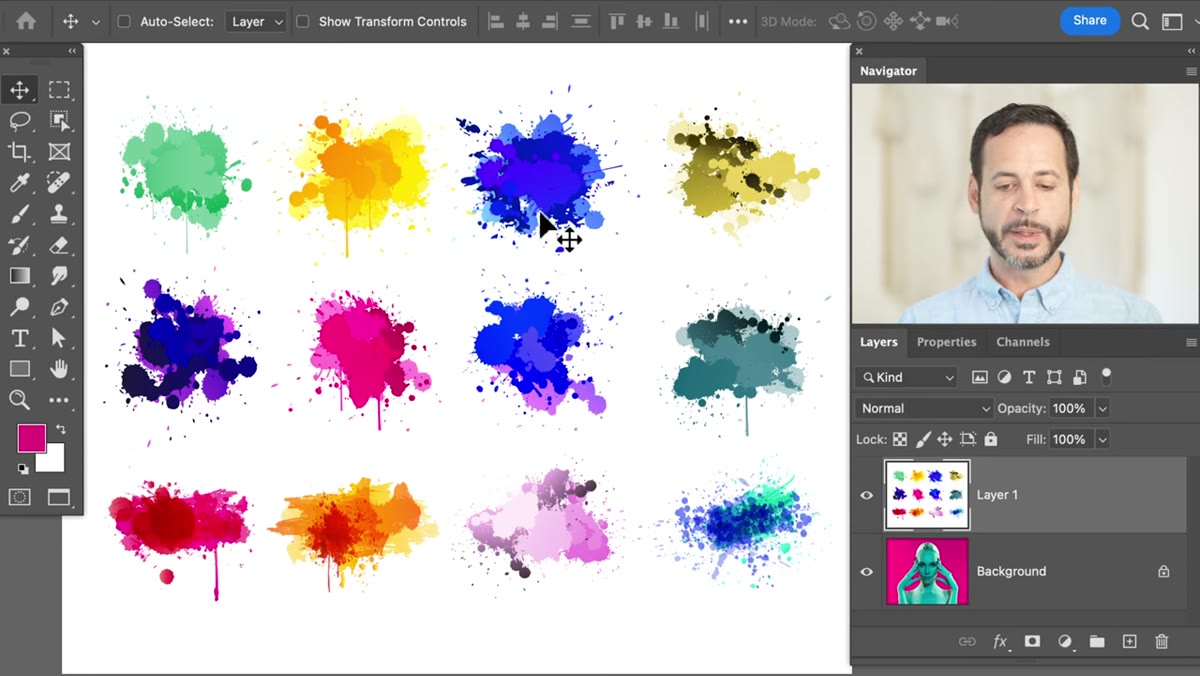Open new adjustment layer menu
This screenshot has height=676, width=1200.
1065,642
